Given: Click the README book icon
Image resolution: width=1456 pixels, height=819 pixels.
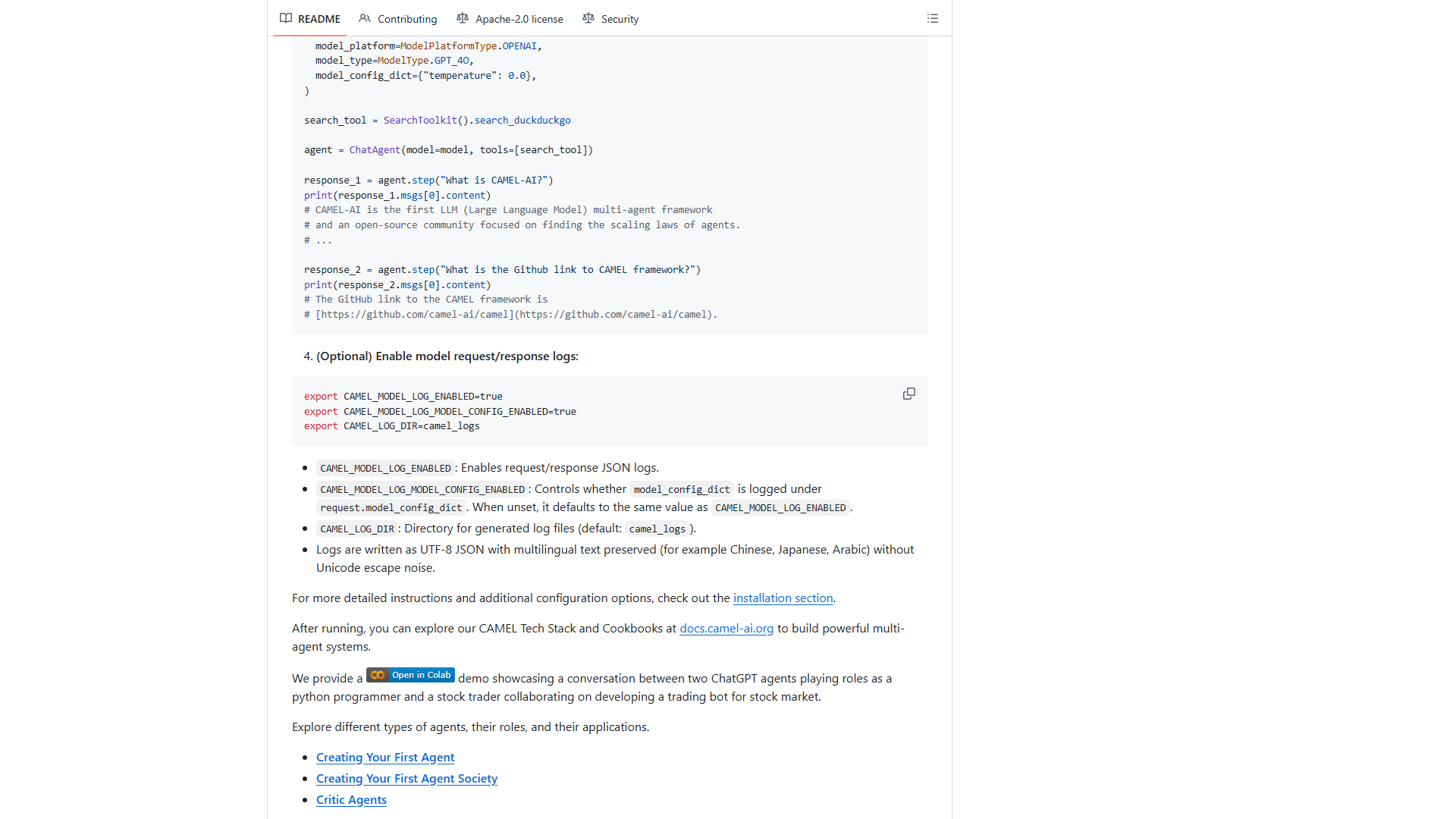Looking at the screenshot, I should coord(286,18).
